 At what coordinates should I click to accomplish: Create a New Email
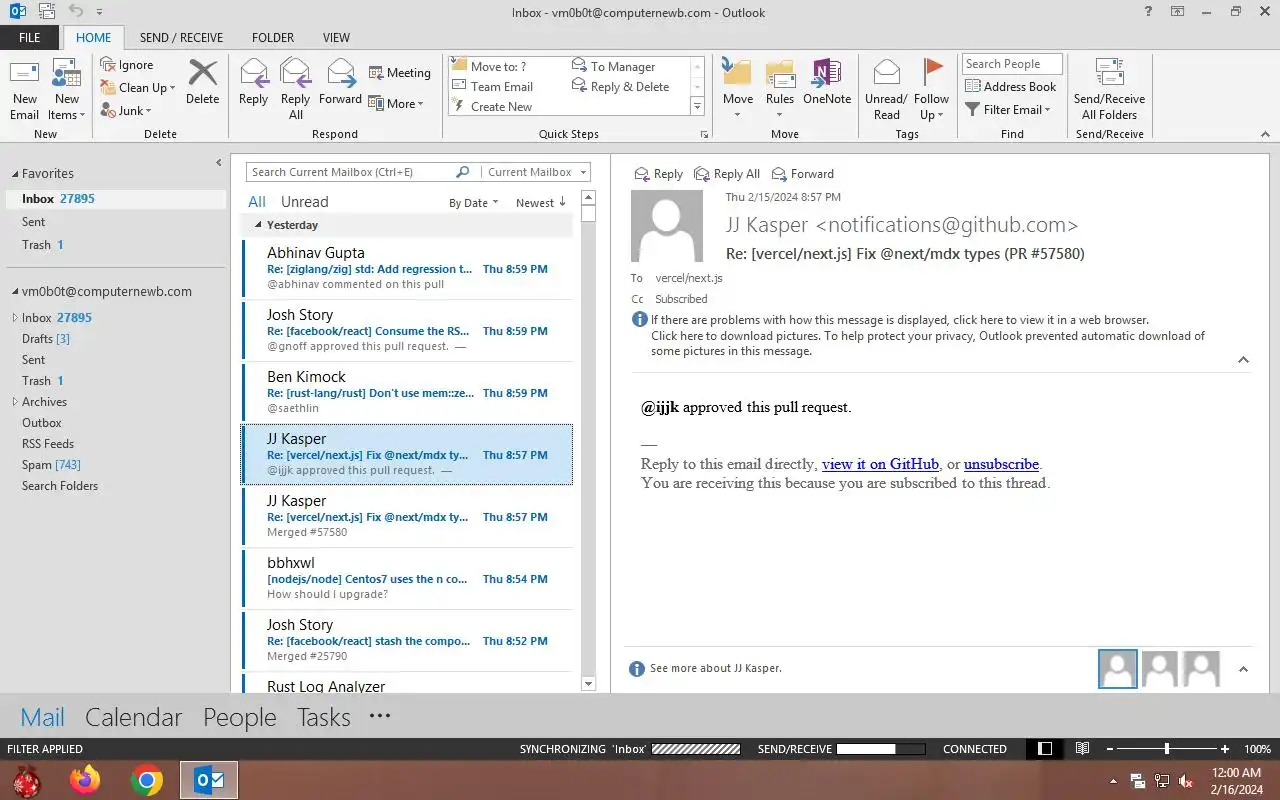(x=24, y=89)
